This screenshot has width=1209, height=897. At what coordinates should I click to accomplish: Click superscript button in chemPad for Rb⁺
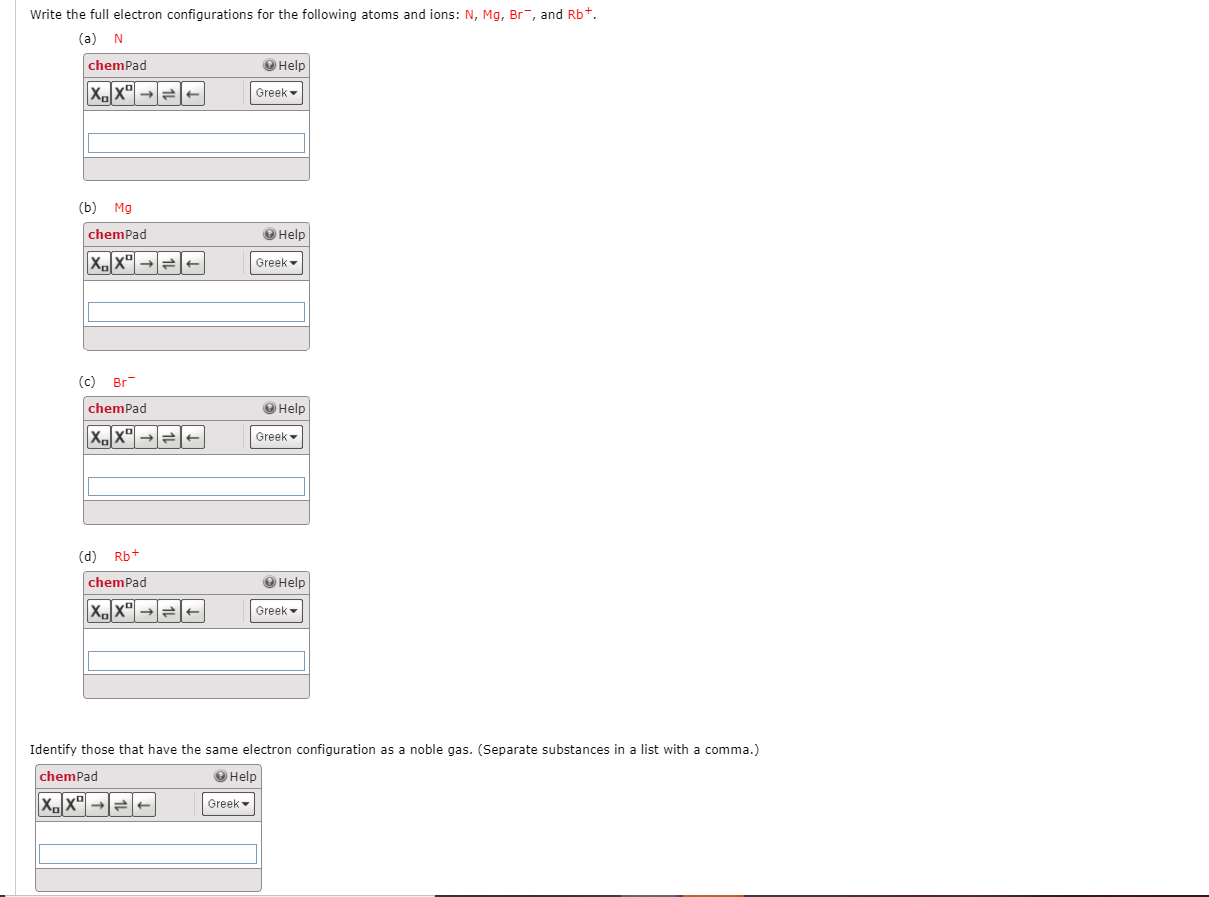(123, 612)
